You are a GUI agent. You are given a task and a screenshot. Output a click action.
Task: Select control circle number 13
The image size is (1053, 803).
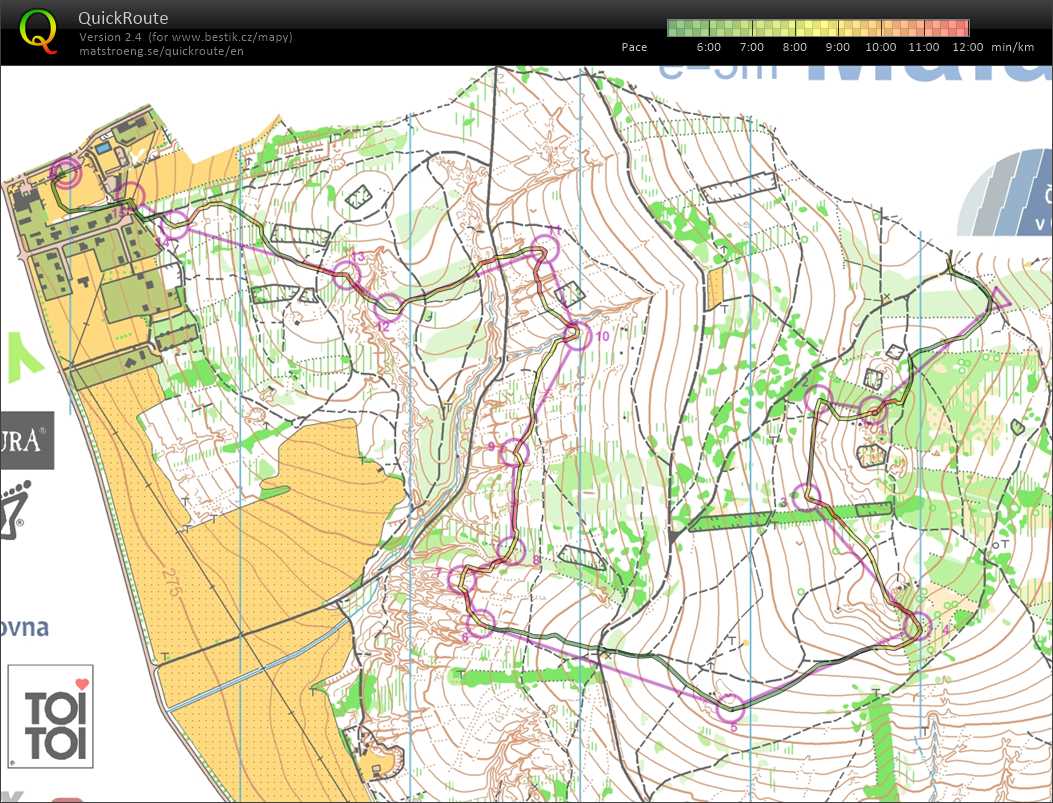click(x=347, y=273)
